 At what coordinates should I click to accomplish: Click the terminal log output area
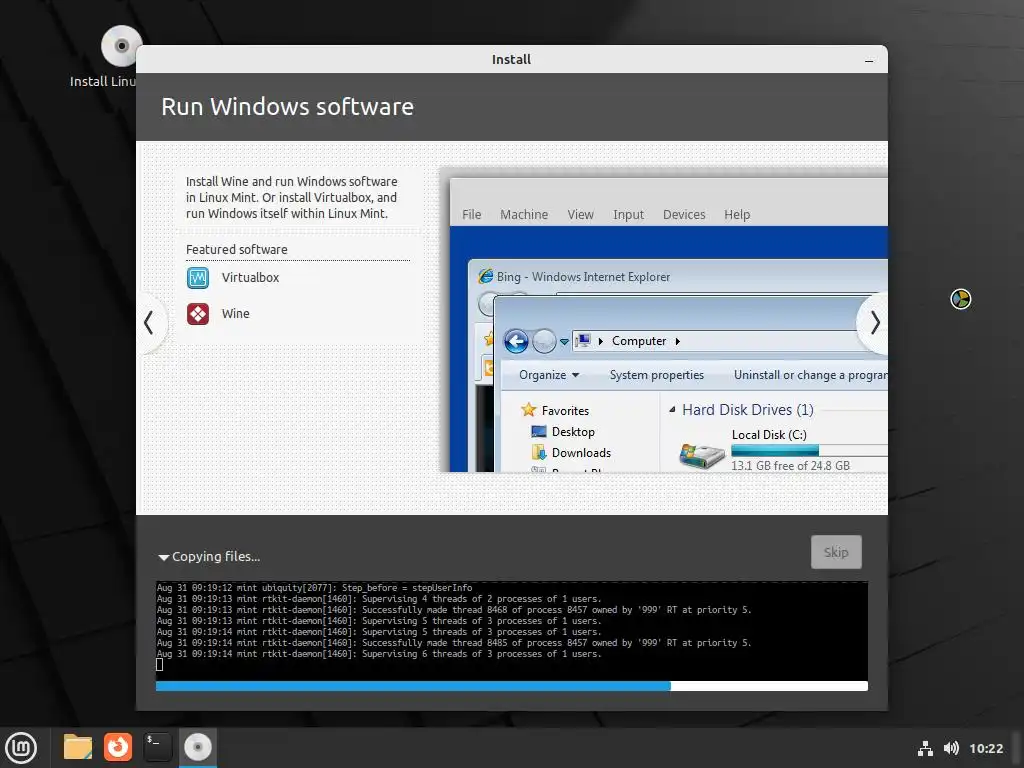click(511, 630)
